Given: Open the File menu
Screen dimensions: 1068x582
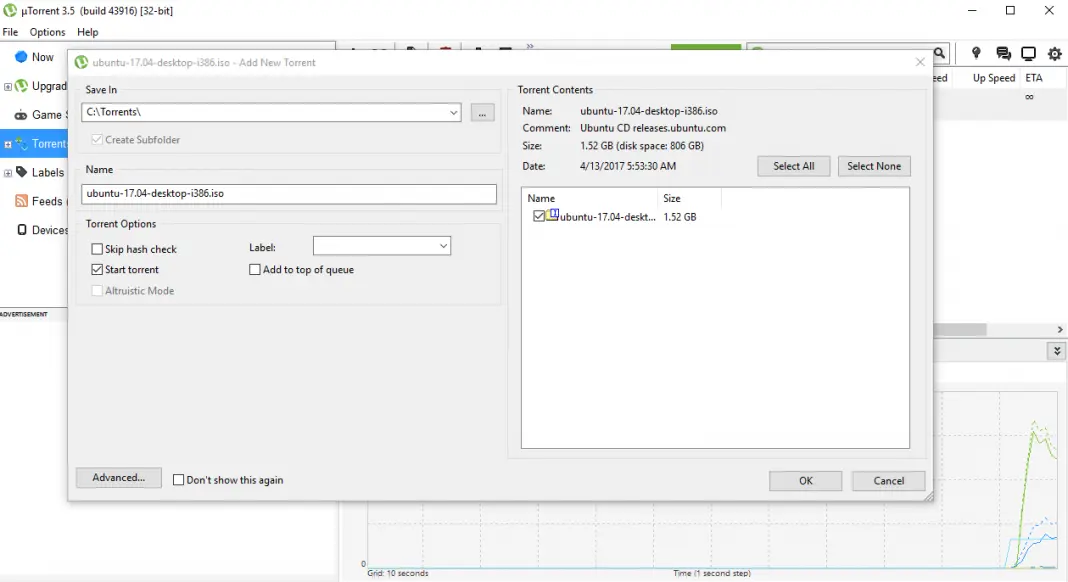Looking at the screenshot, I should pyautogui.click(x=10, y=32).
